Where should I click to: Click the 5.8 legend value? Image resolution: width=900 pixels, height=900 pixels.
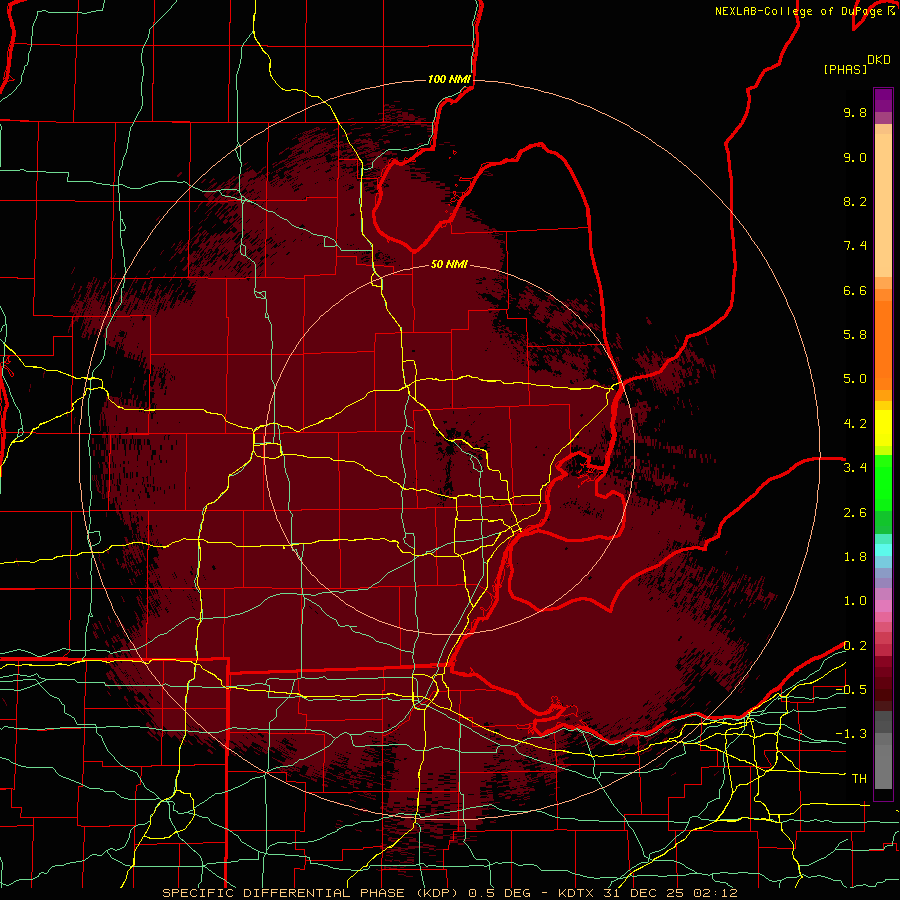pyautogui.click(x=855, y=335)
